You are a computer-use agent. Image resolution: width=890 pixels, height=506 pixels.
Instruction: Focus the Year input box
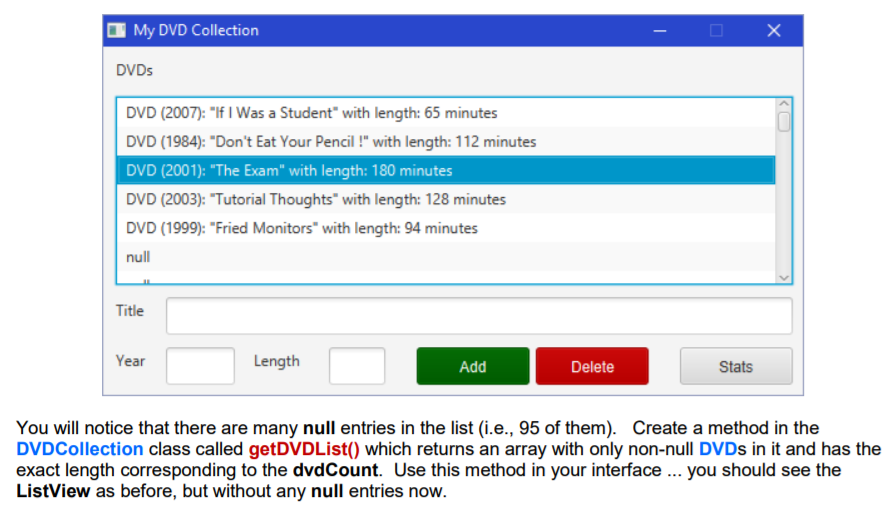coord(200,366)
